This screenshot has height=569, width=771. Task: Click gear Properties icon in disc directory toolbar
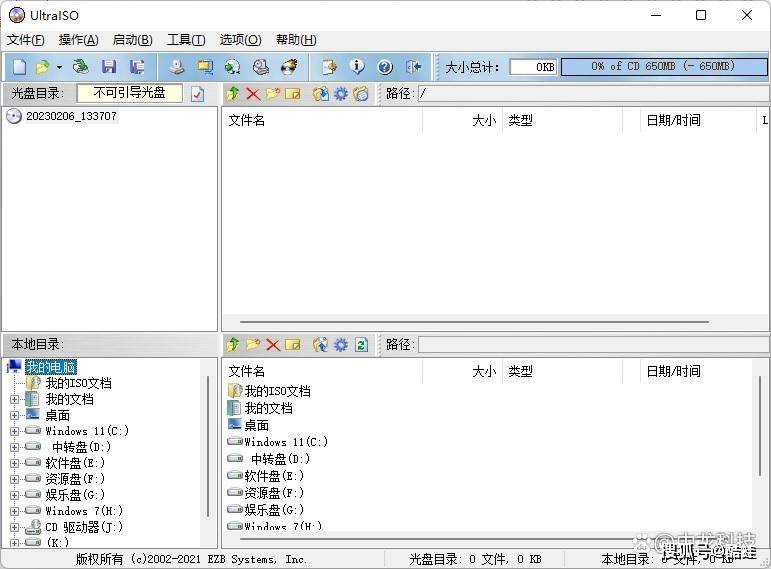[341, 93]
